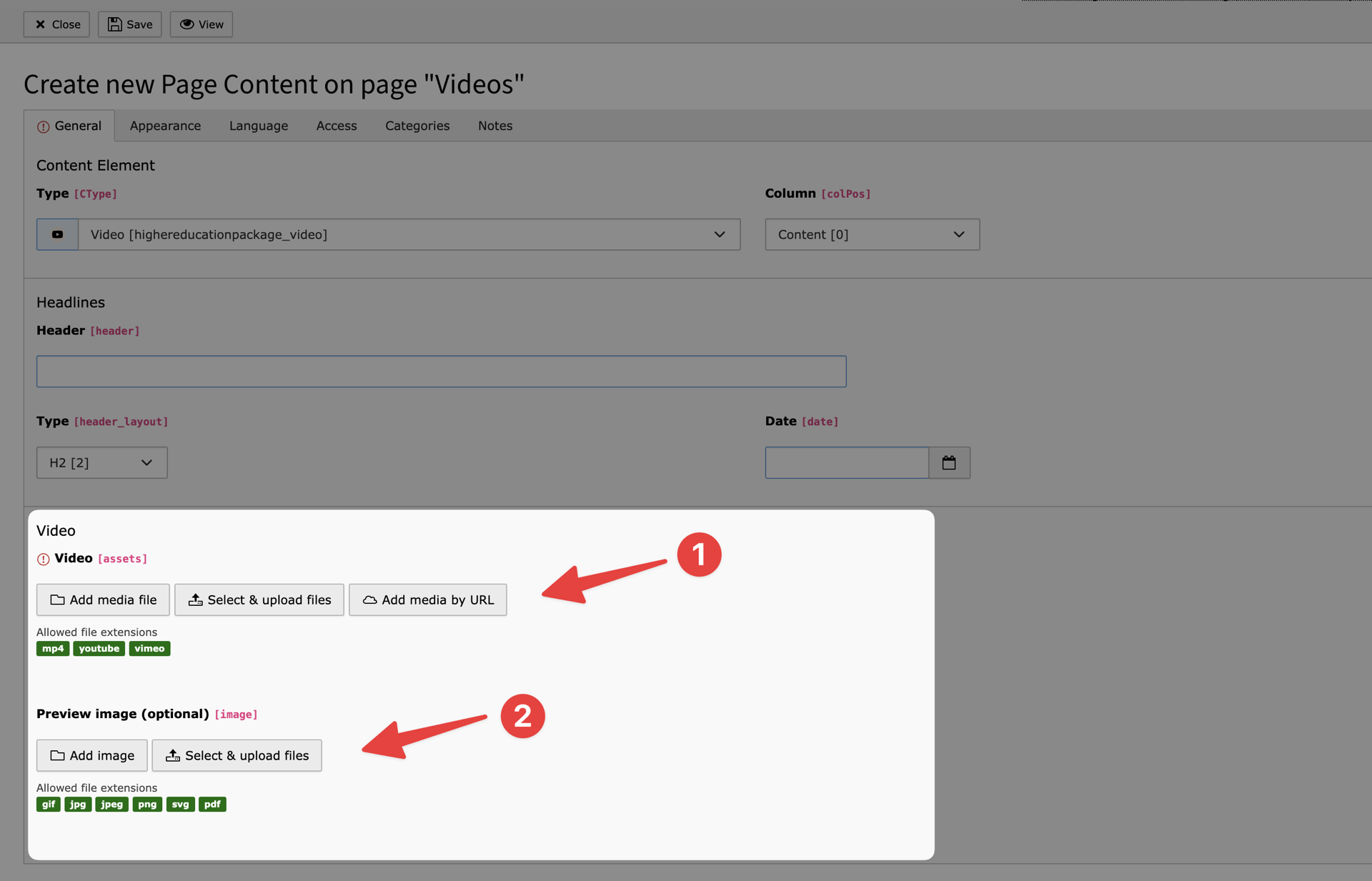Click the folder icon on Add image button

(x=56, y=755)
